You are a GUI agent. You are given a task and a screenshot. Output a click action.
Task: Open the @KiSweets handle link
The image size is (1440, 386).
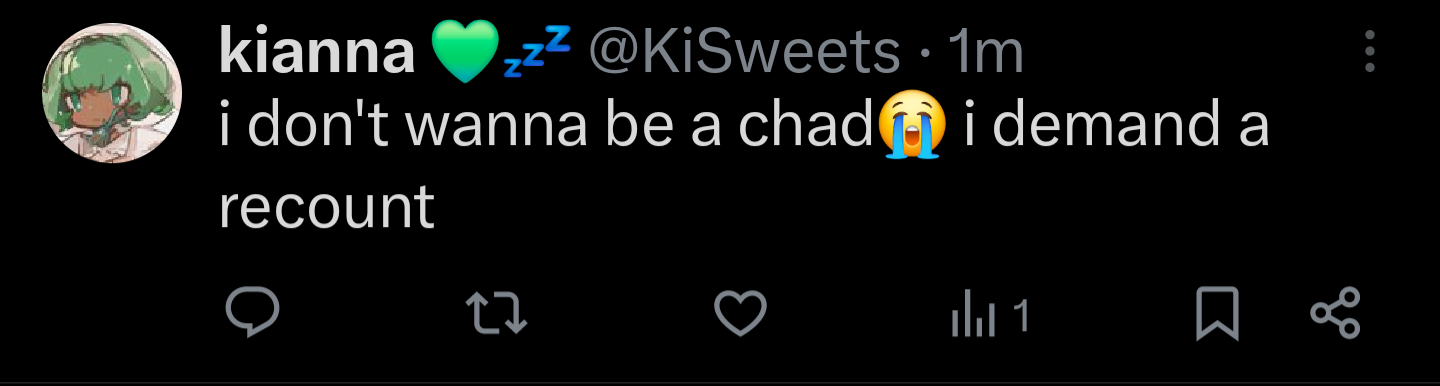coord(744,52)
